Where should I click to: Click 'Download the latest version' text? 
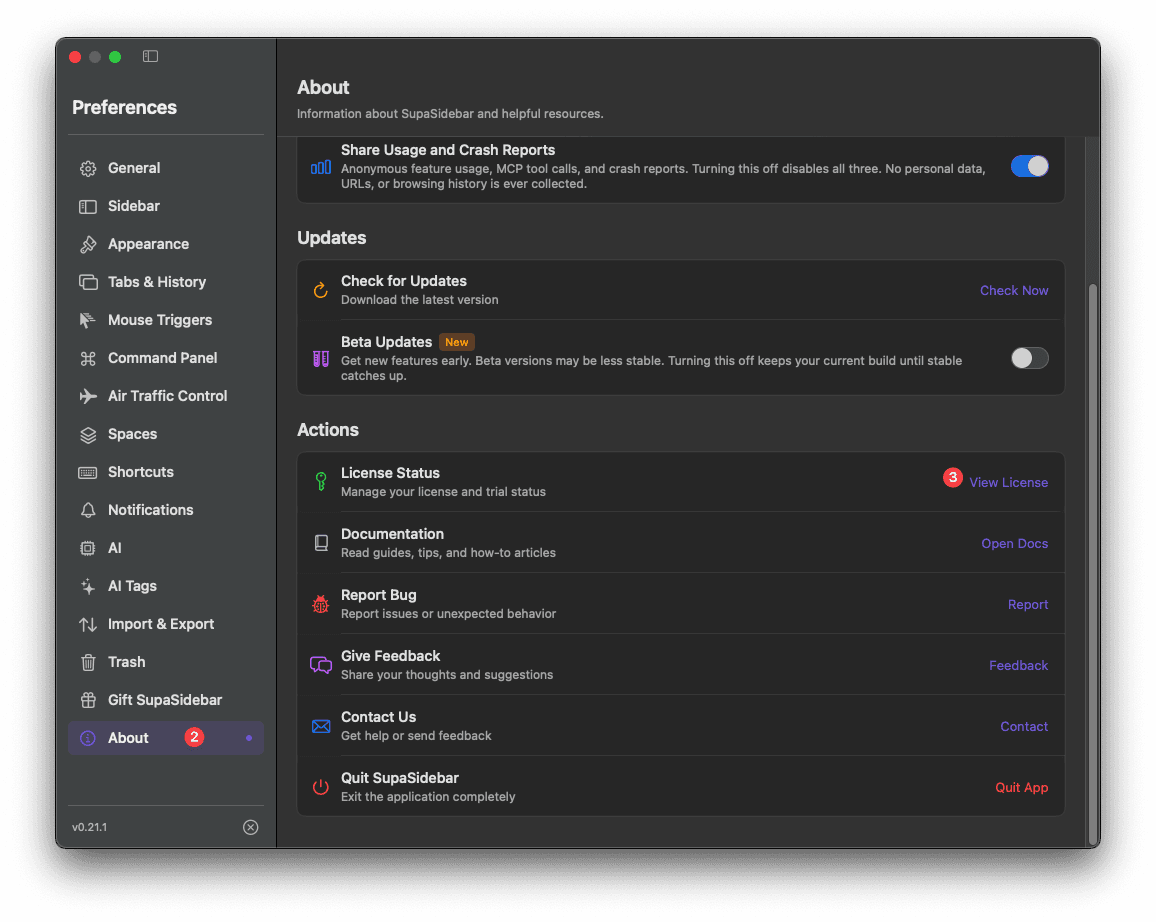coord(419,300)
